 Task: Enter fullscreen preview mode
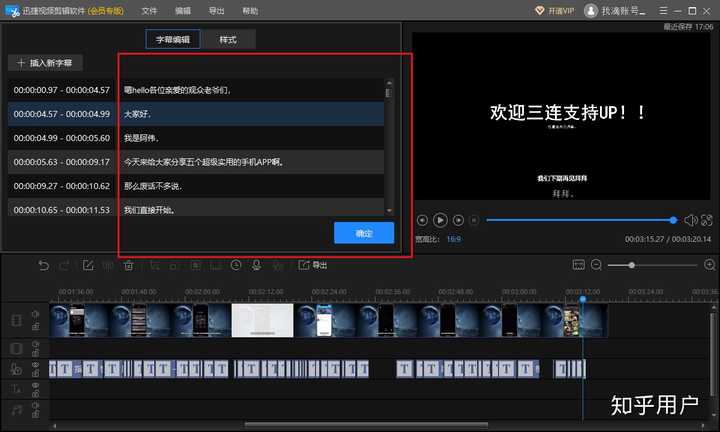(707, 220)
